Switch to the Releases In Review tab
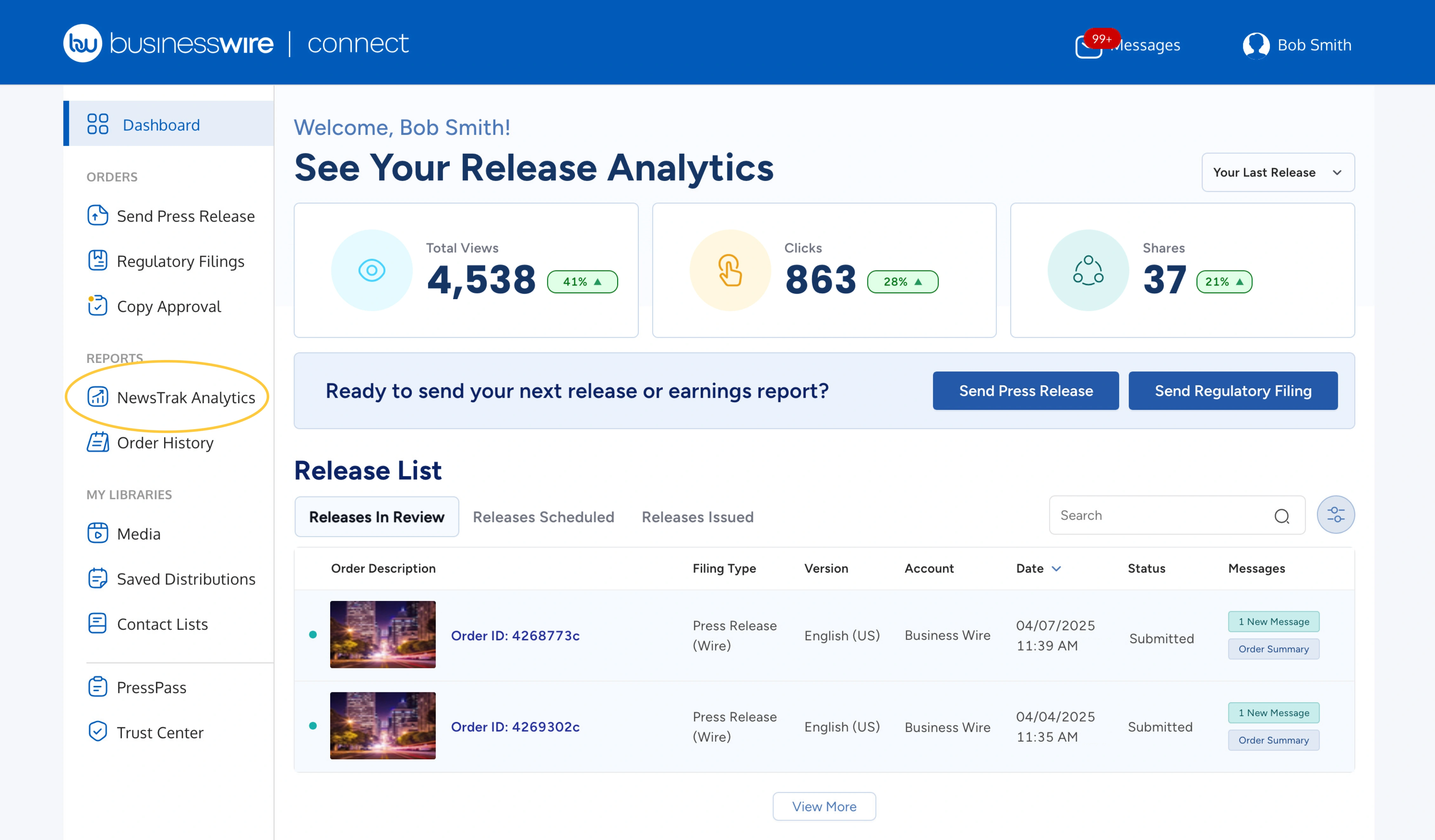This screenshot has width=1435, height=840. point(377,517)
